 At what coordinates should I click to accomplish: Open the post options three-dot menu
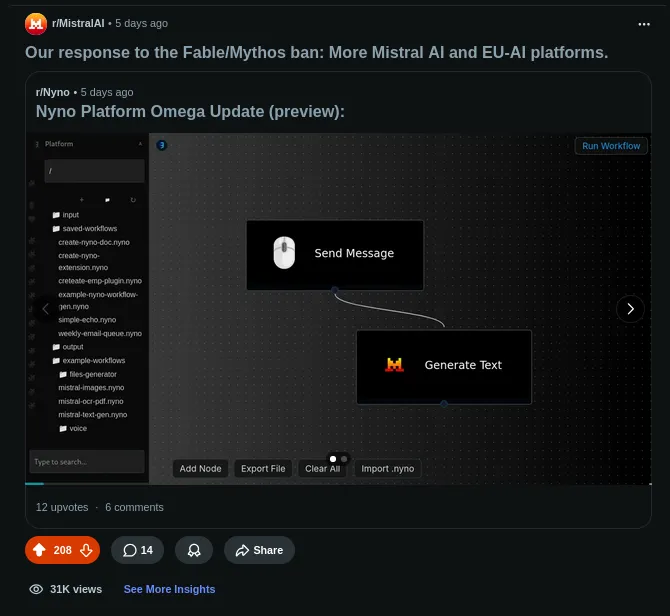click(644, 24)
